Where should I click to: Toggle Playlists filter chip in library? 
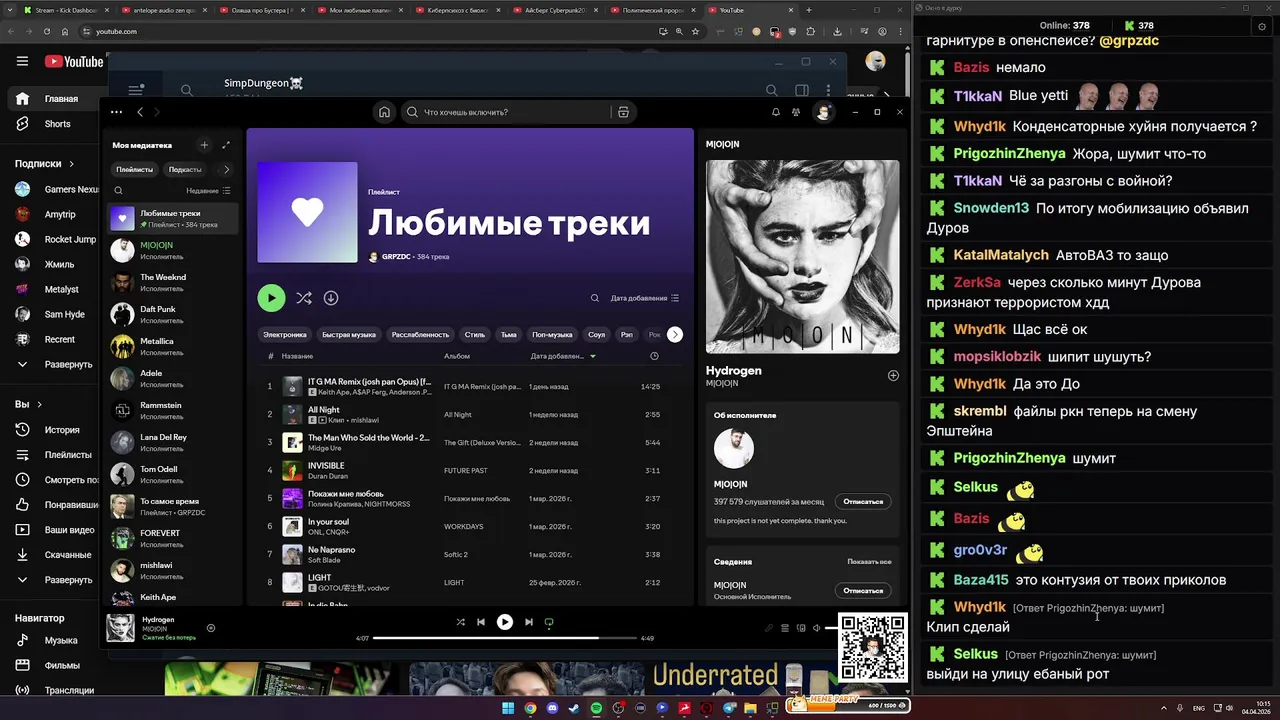(135, 169)
